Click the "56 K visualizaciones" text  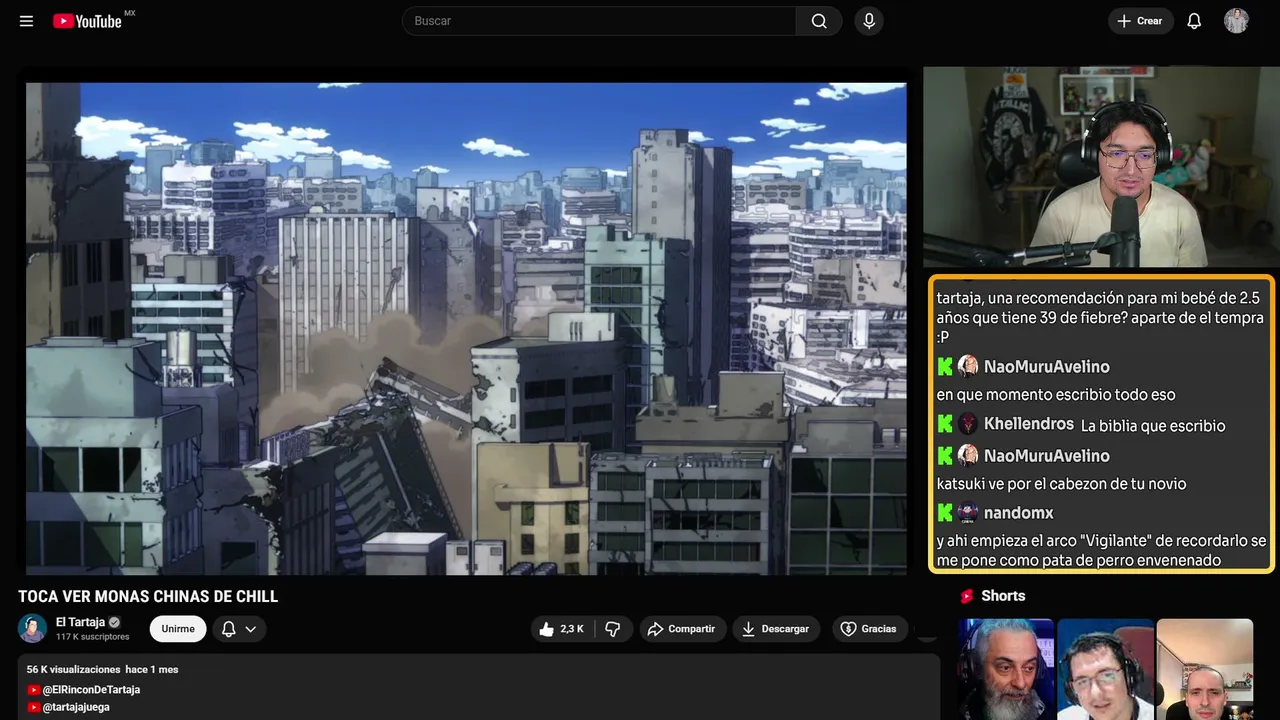74,669
